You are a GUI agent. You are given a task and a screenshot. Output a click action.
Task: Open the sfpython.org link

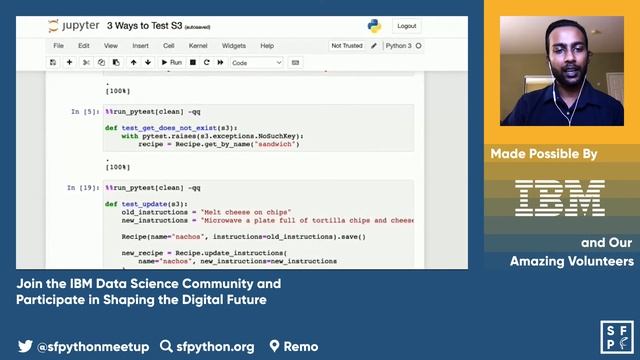215,347
